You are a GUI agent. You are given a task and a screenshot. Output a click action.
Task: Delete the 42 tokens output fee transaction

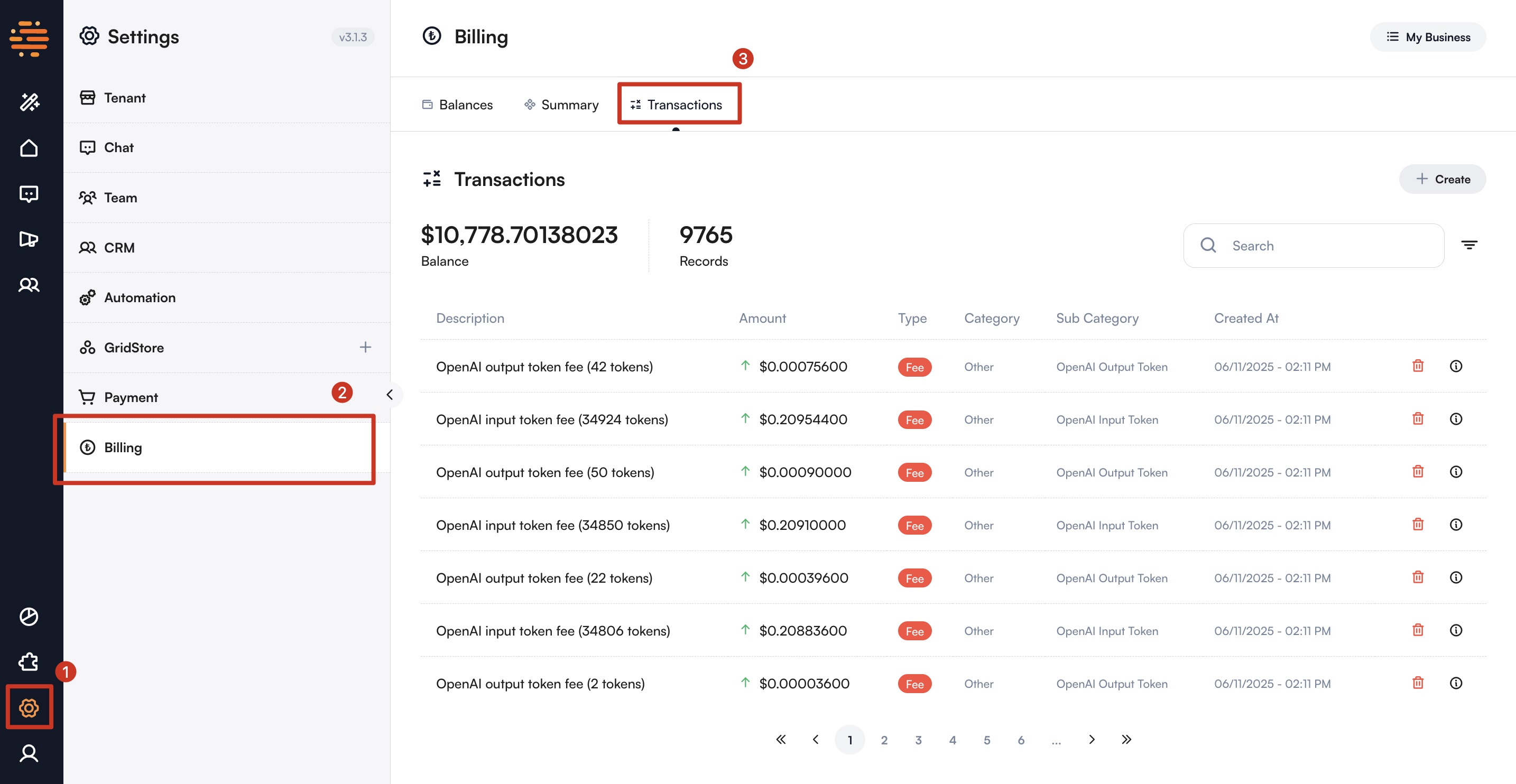(x=1418, y=366)
